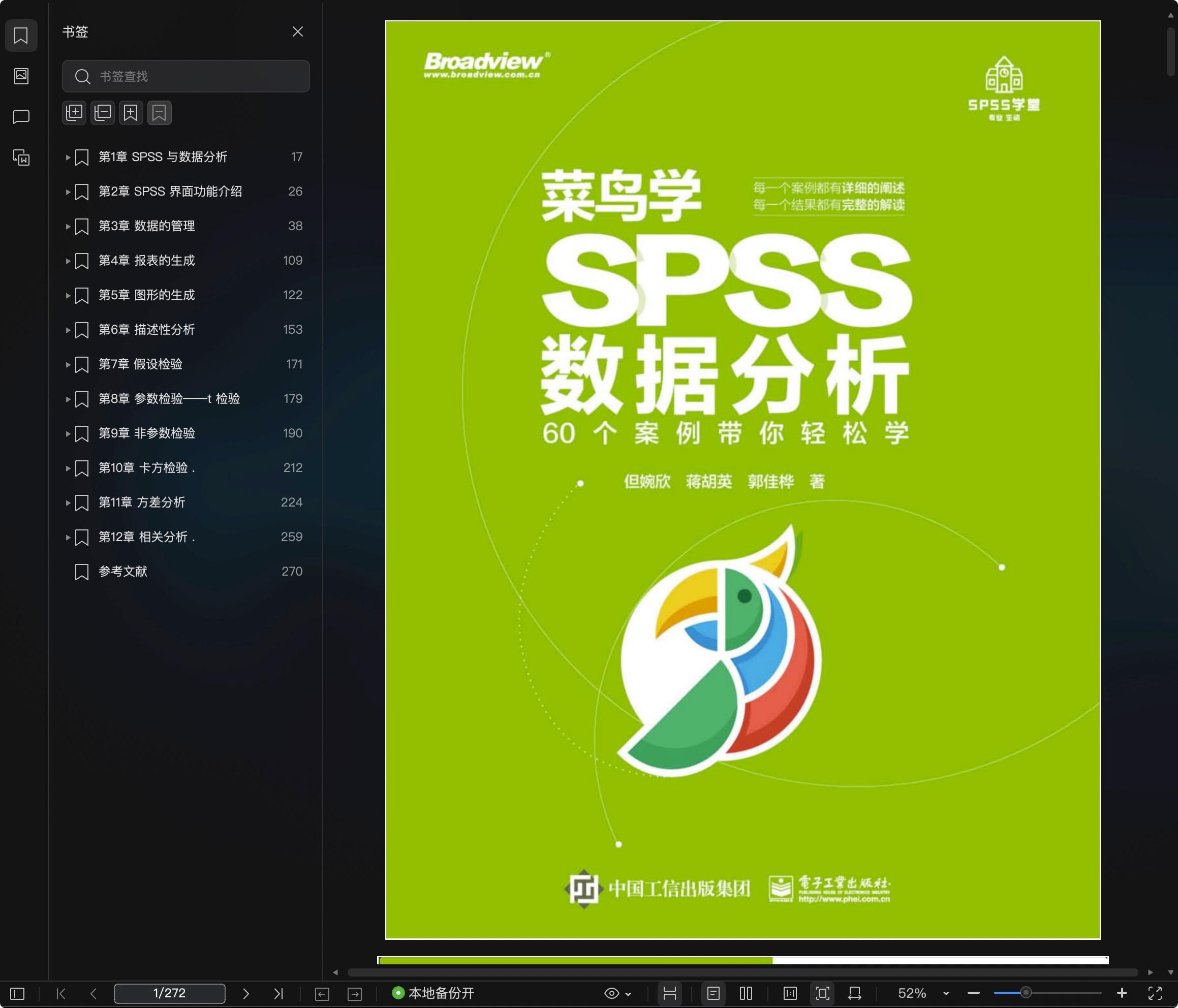Expand all bookmarks icon
This screenshot has height=1008, width=1178.
[75, 113]
